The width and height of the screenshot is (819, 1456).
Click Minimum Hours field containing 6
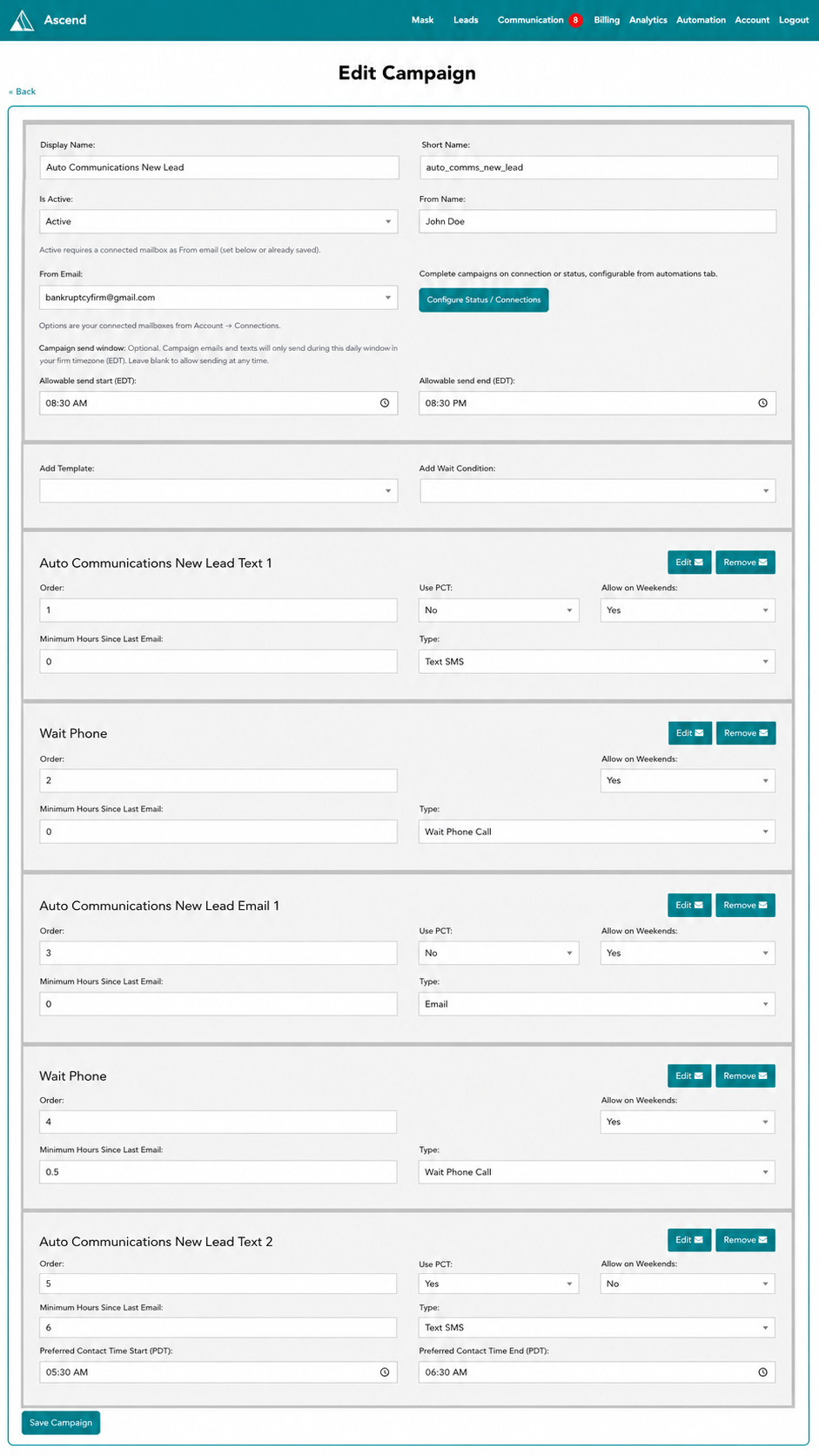(x=218, y=1328)
